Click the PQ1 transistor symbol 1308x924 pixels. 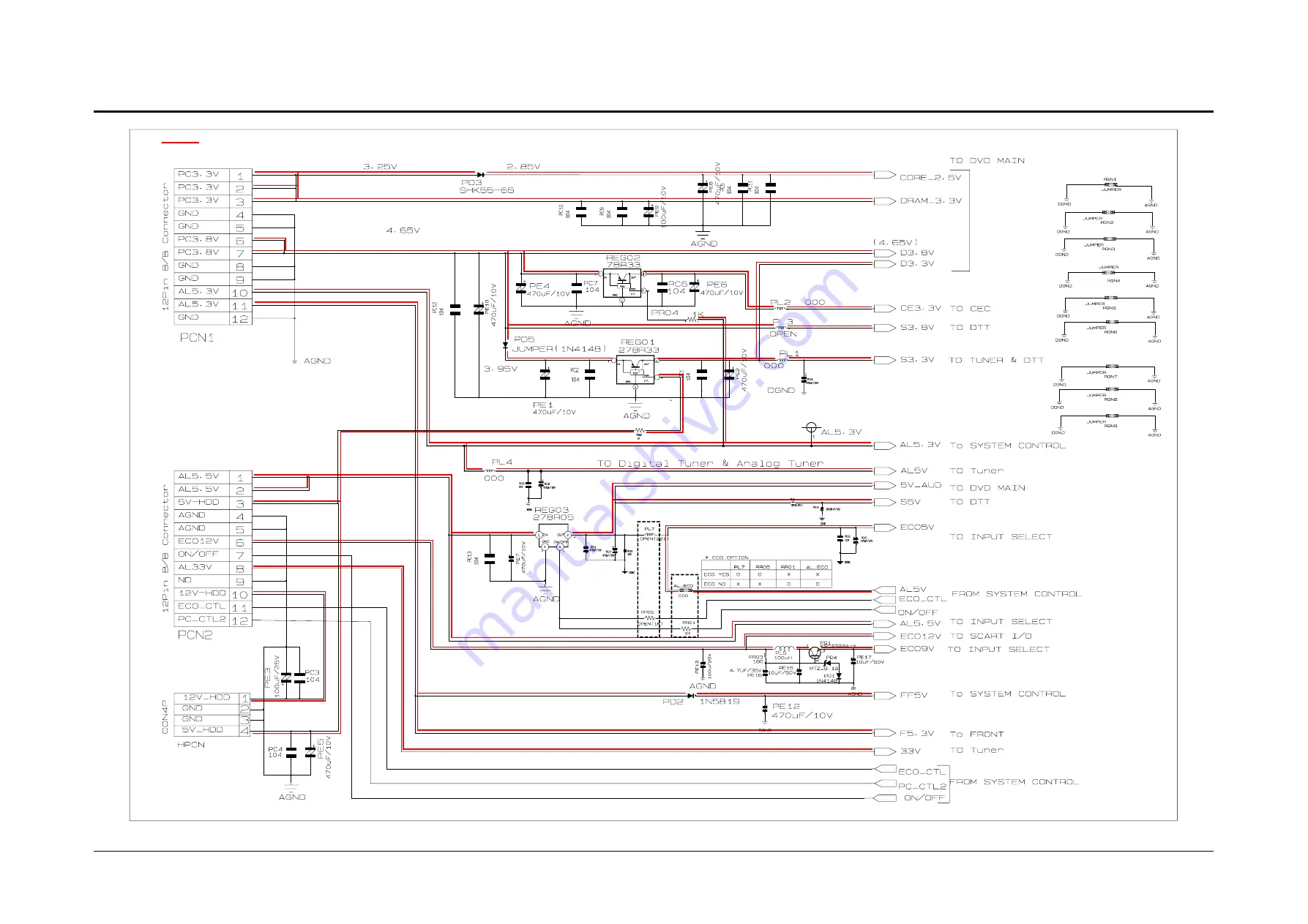[815, 653]
